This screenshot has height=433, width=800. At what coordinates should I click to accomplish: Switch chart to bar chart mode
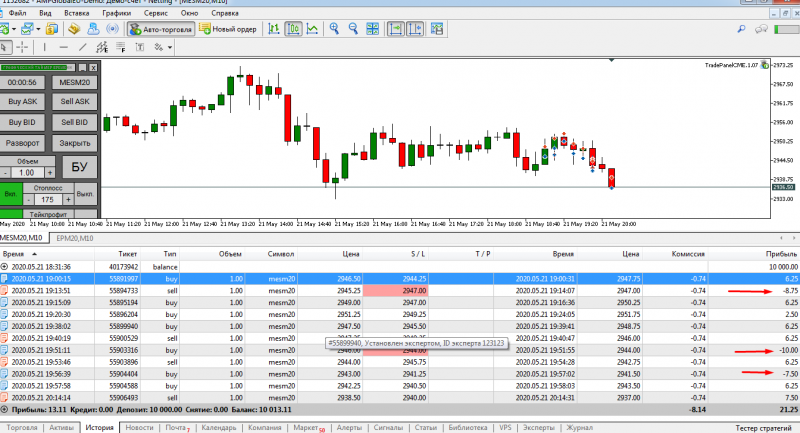[274, 29]
